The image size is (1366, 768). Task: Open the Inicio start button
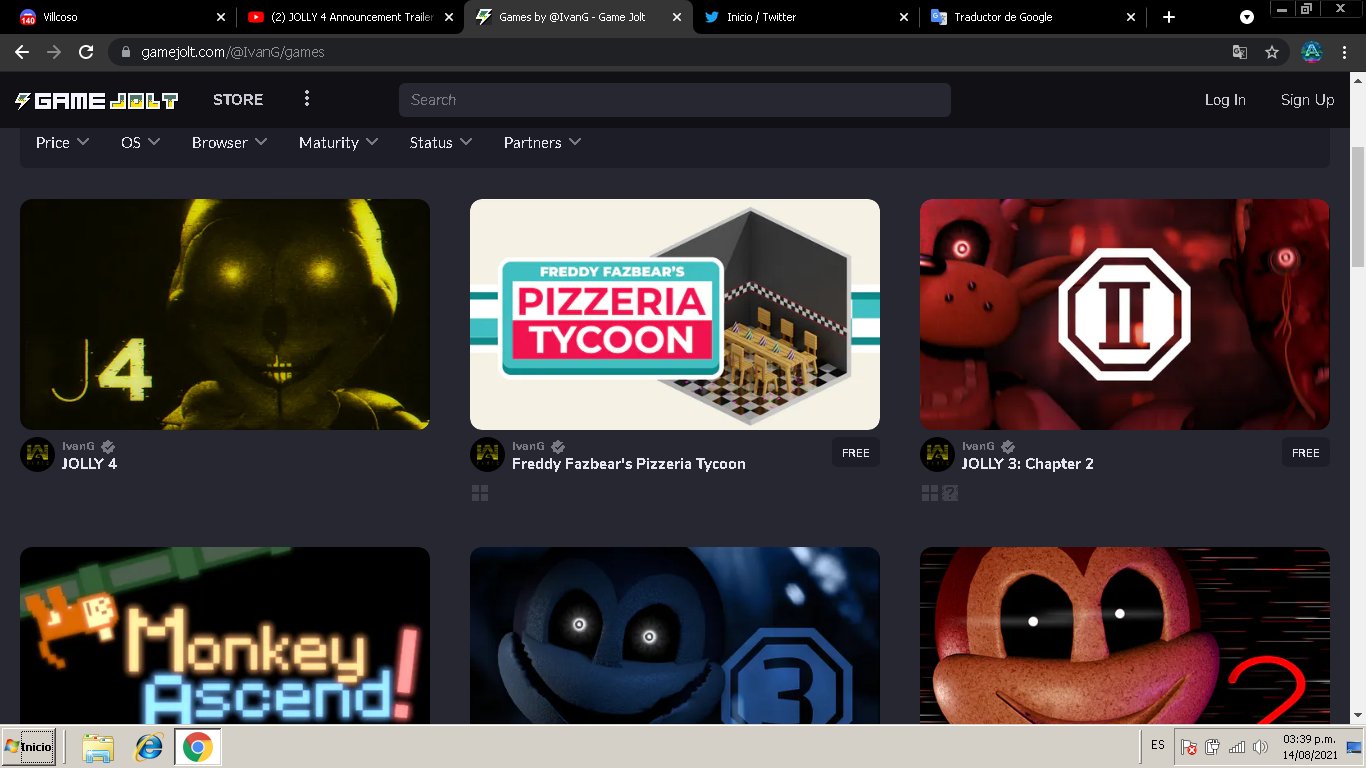click(28, 746)
